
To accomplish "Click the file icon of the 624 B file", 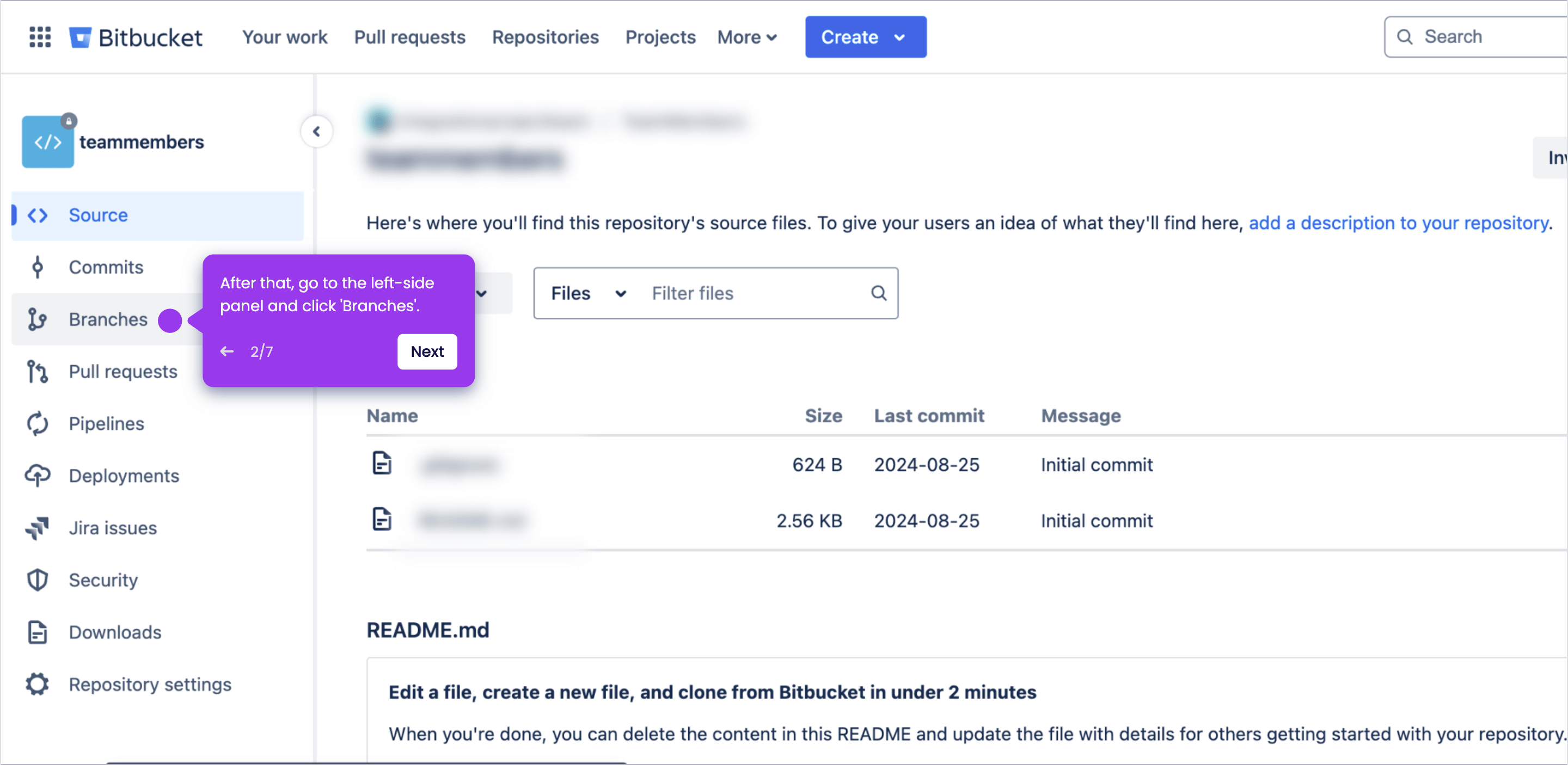I will tap(382, 464).
